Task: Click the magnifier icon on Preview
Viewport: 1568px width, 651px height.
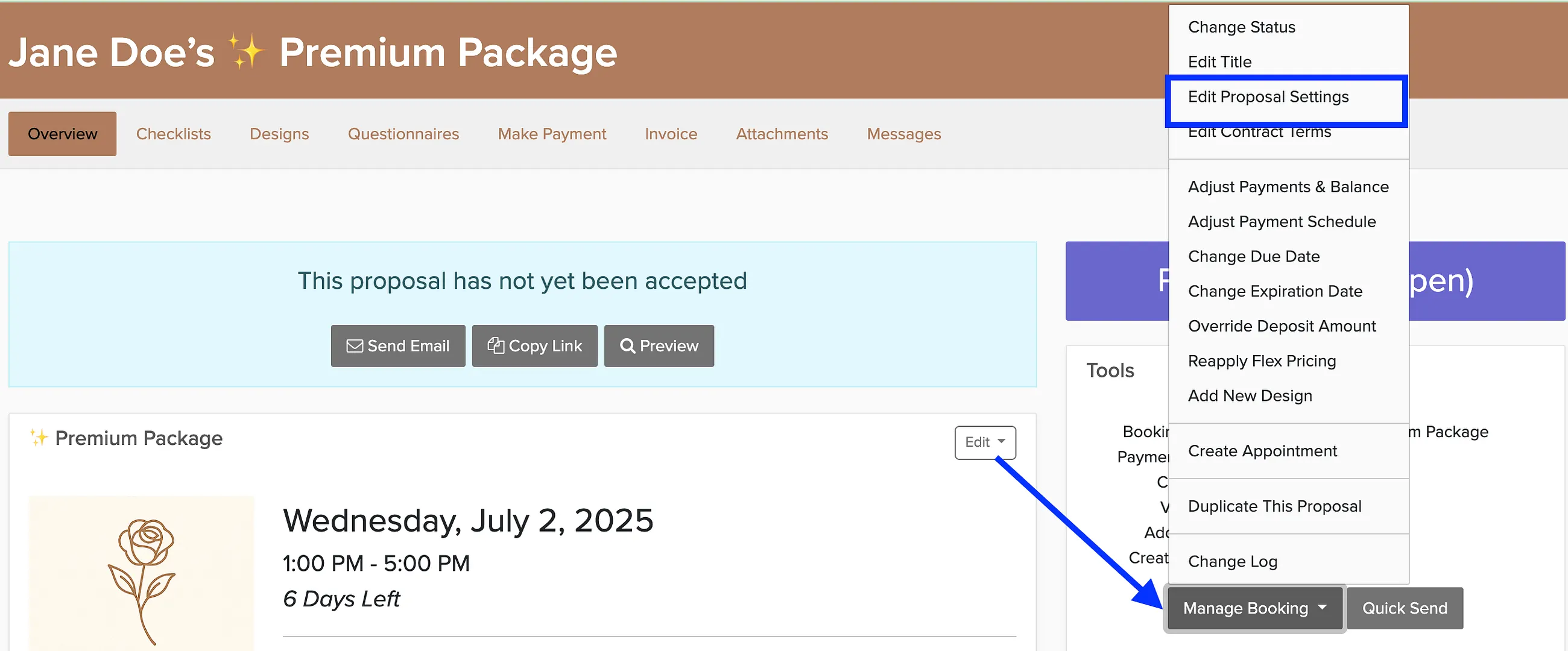Action: [x=627, y=345]
